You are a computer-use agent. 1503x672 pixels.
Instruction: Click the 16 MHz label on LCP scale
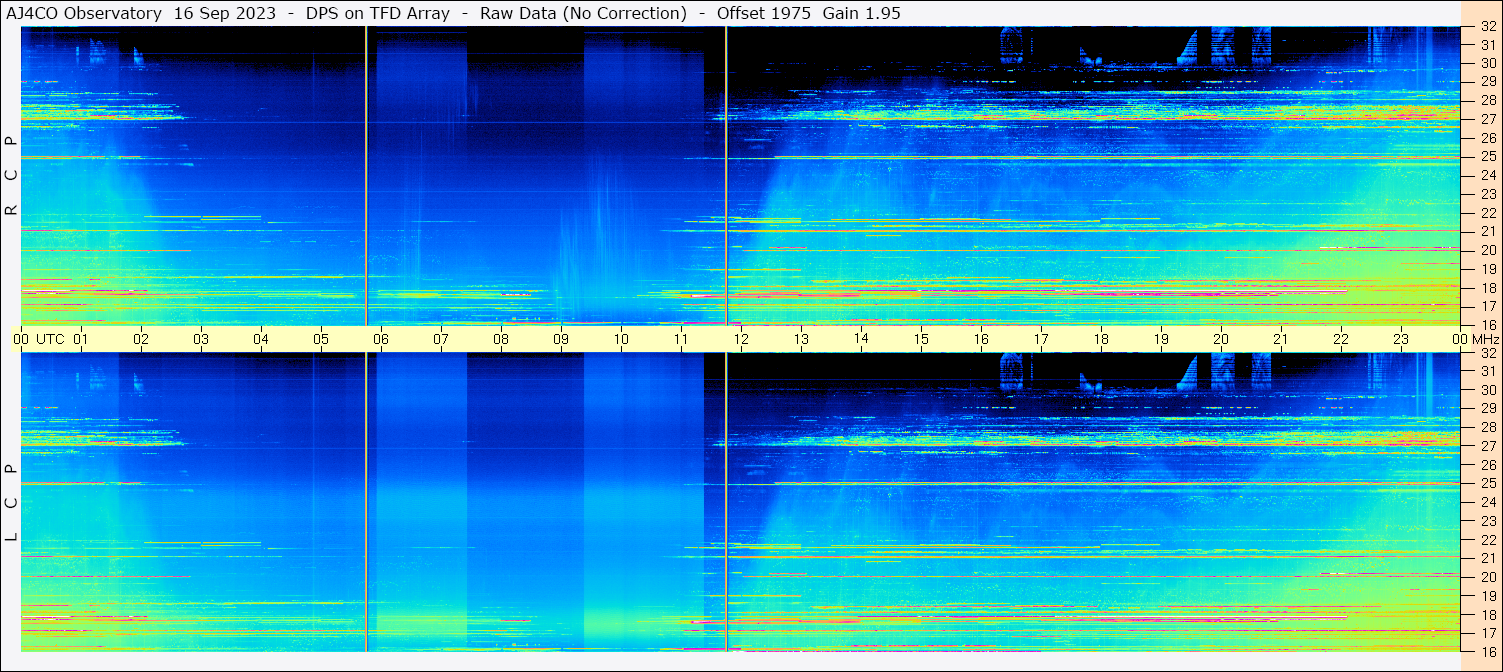1487,651
